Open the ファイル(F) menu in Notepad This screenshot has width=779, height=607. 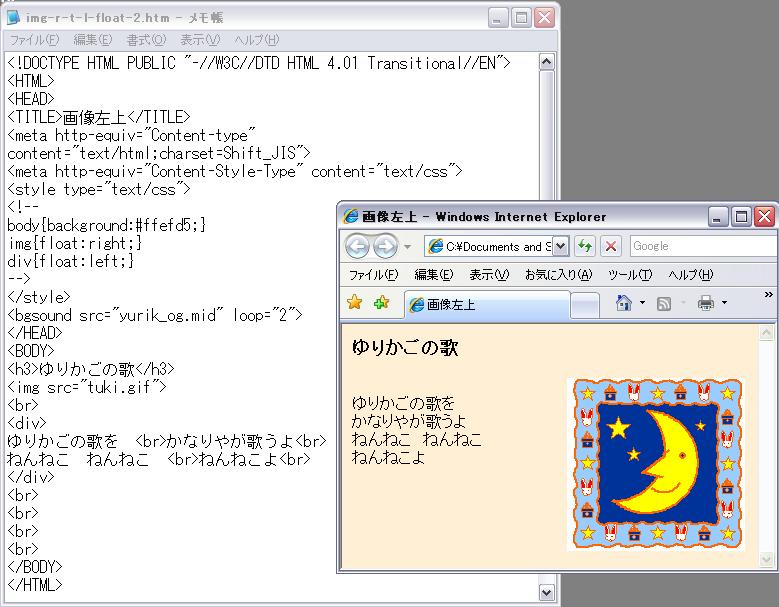coord(34,40)
